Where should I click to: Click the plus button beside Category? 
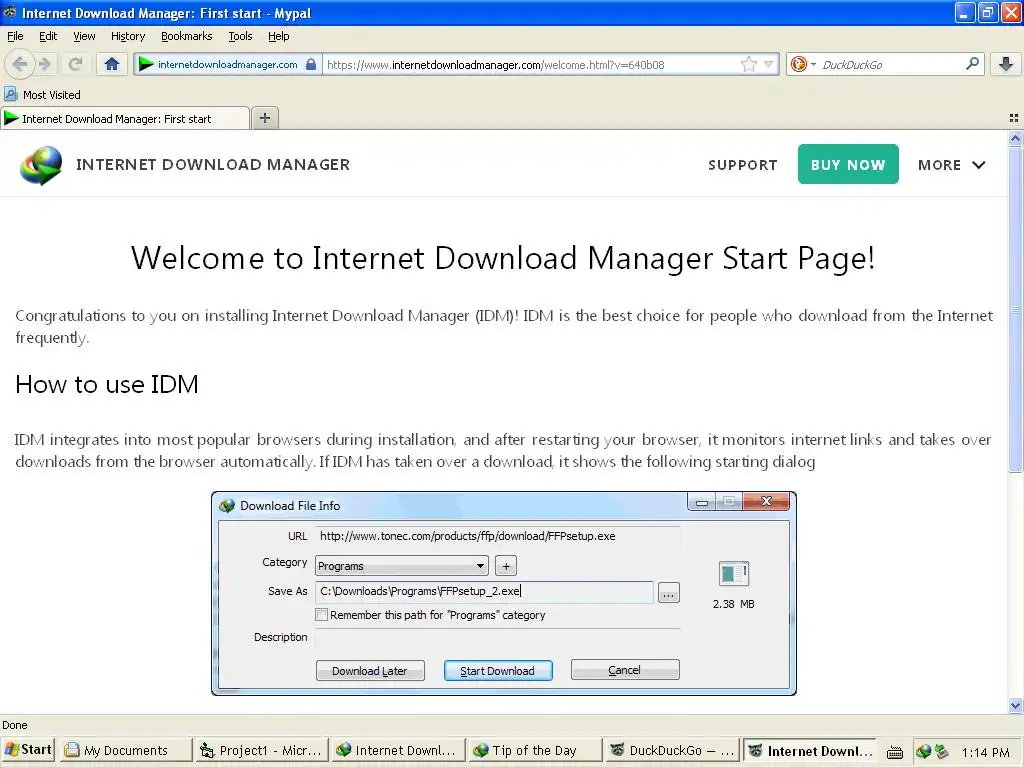[505, 566]
